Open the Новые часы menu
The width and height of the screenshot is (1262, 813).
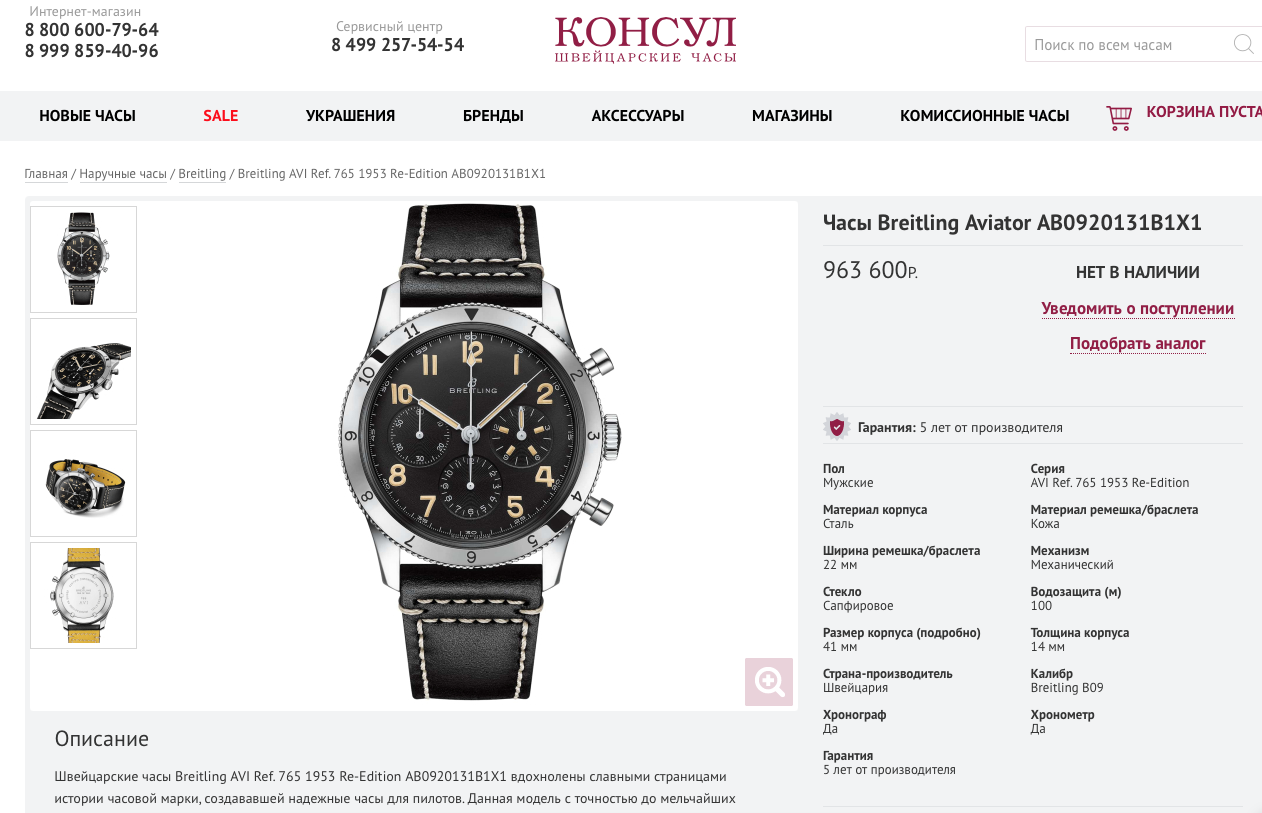(87, 116)
